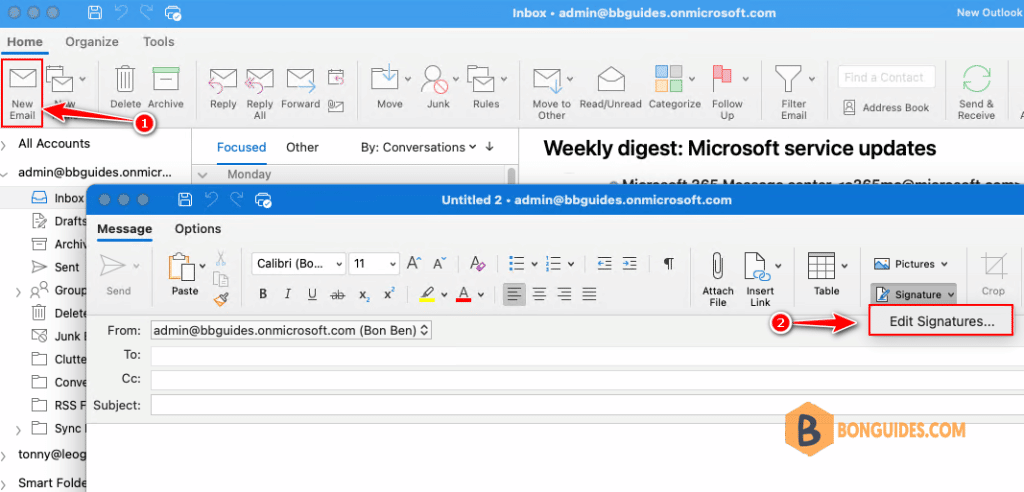This screenshot has height=492, width=1024.
Task: Click the Subject input field
Action: click(587, 405)
